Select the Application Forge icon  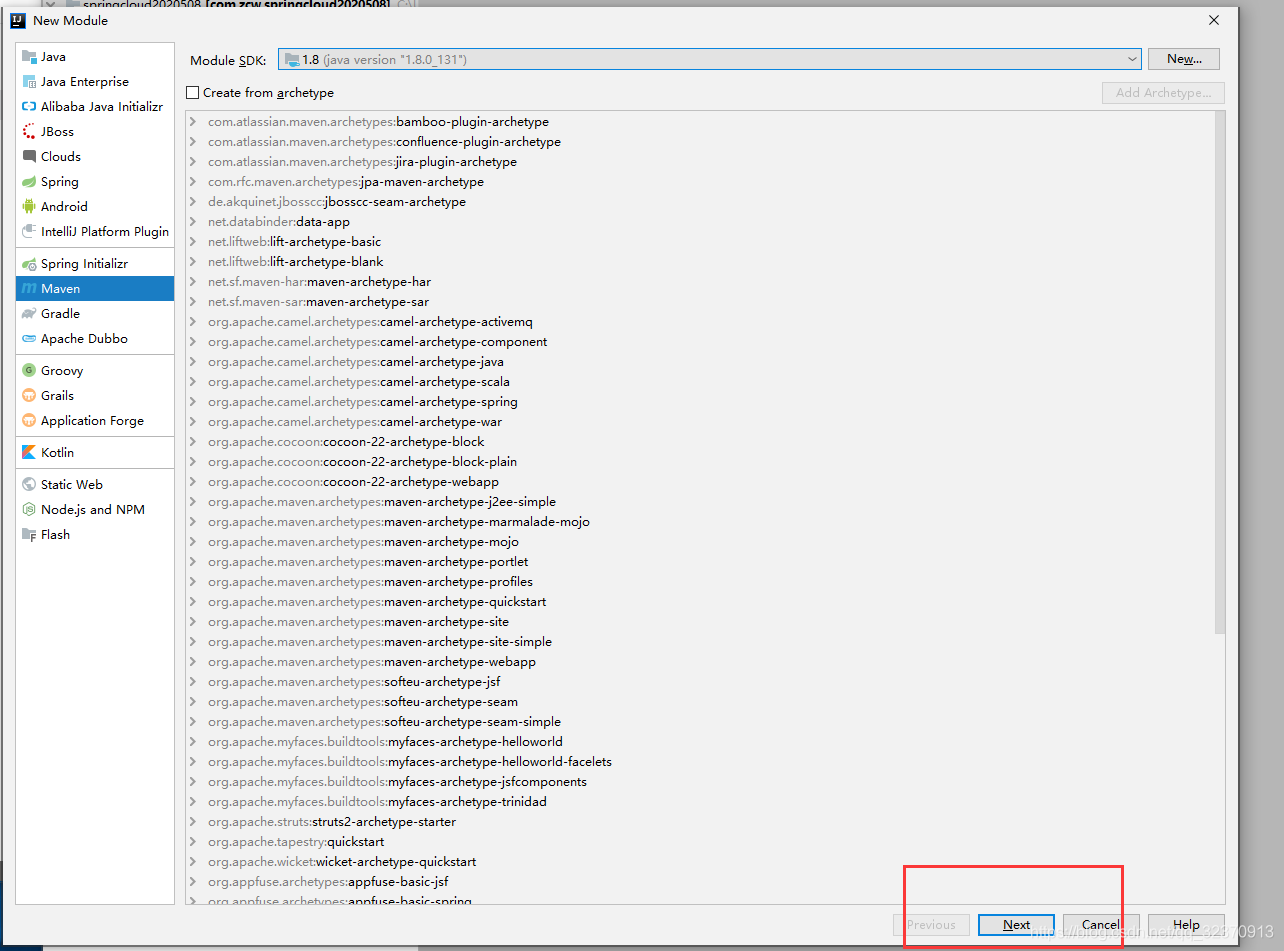[x=29, y=421]
